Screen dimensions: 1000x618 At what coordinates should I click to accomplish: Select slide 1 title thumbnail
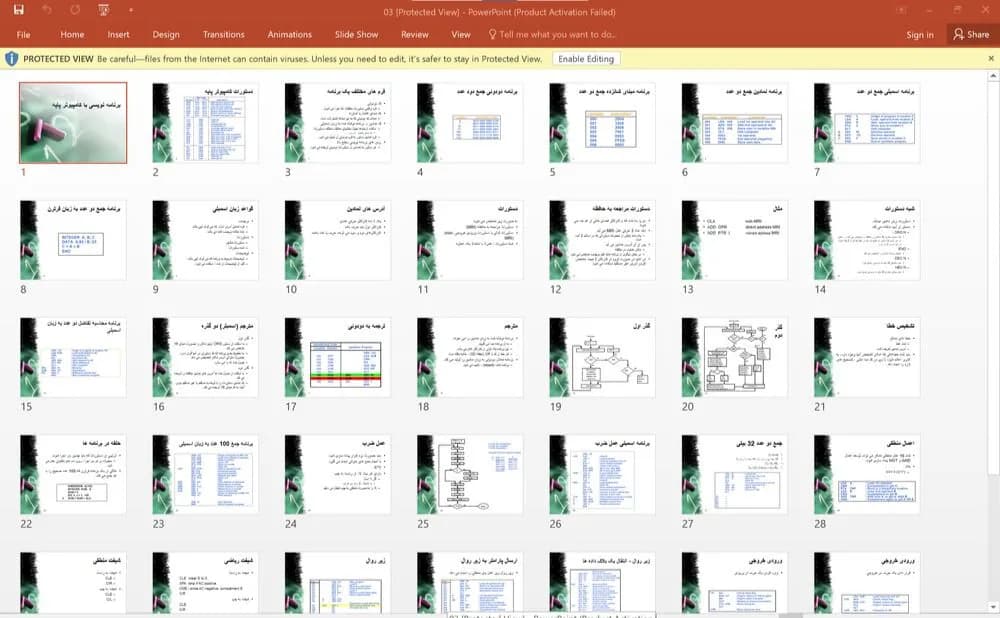[73, 122]
